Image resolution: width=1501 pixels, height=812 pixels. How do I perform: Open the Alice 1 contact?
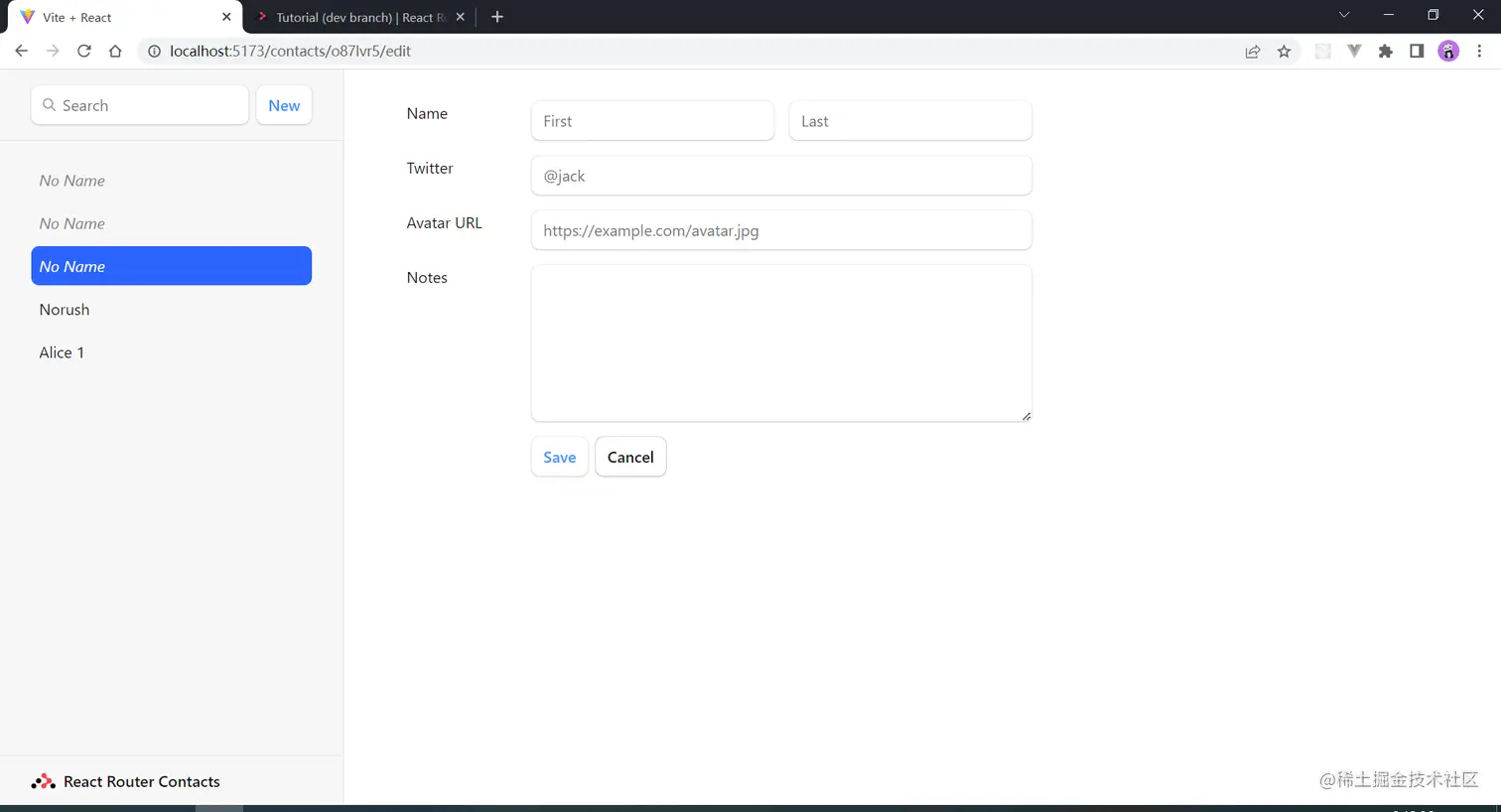[x=62, y=352]
